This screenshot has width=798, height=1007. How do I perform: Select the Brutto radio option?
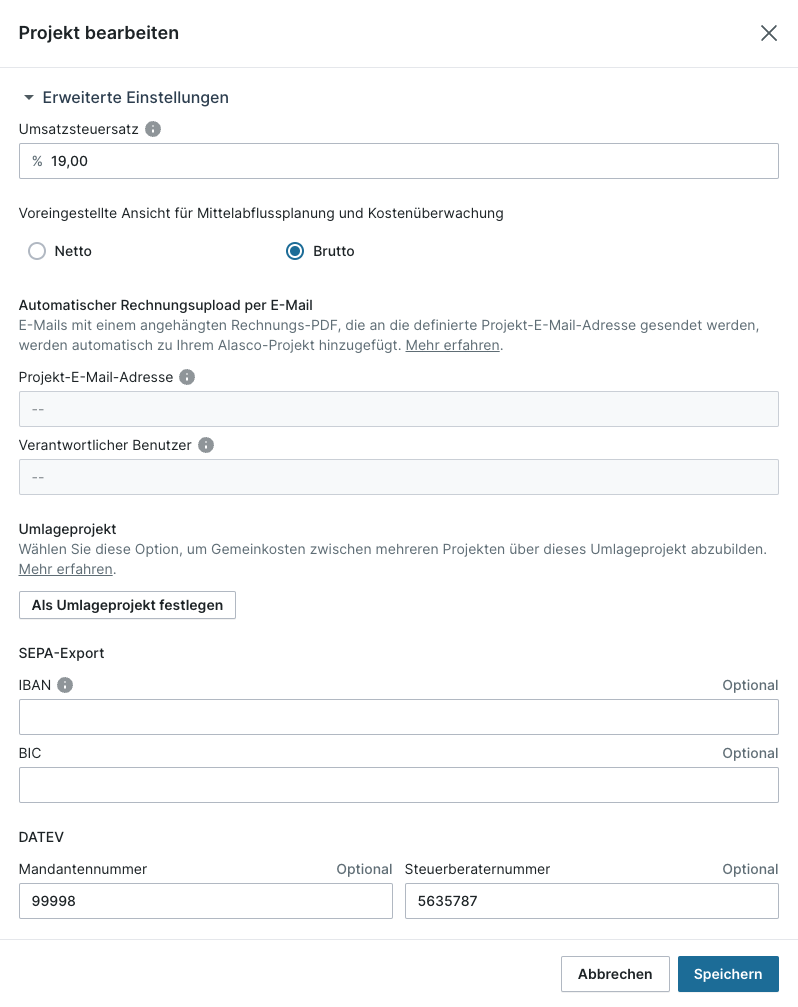click(295, 251)
